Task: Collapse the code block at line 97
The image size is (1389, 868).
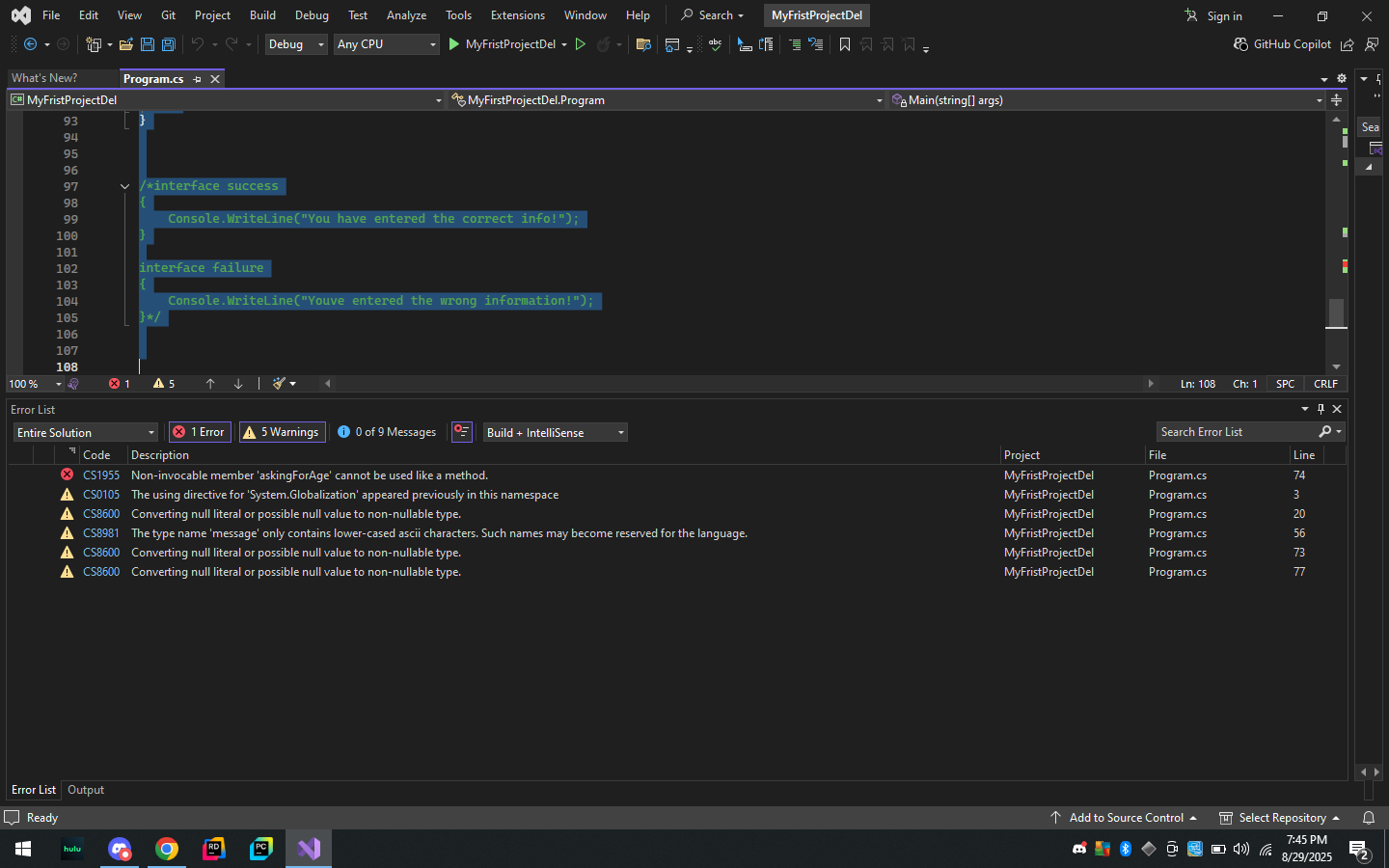Action: [x=124, y=187]
